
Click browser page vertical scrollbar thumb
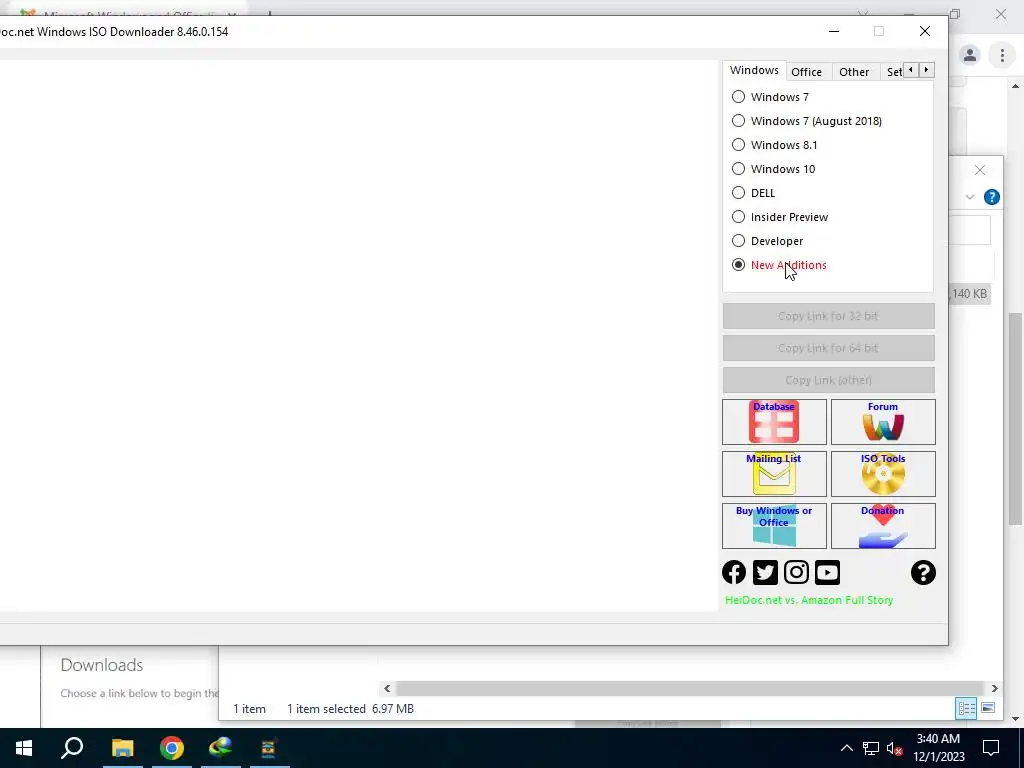pos(1015,418)
